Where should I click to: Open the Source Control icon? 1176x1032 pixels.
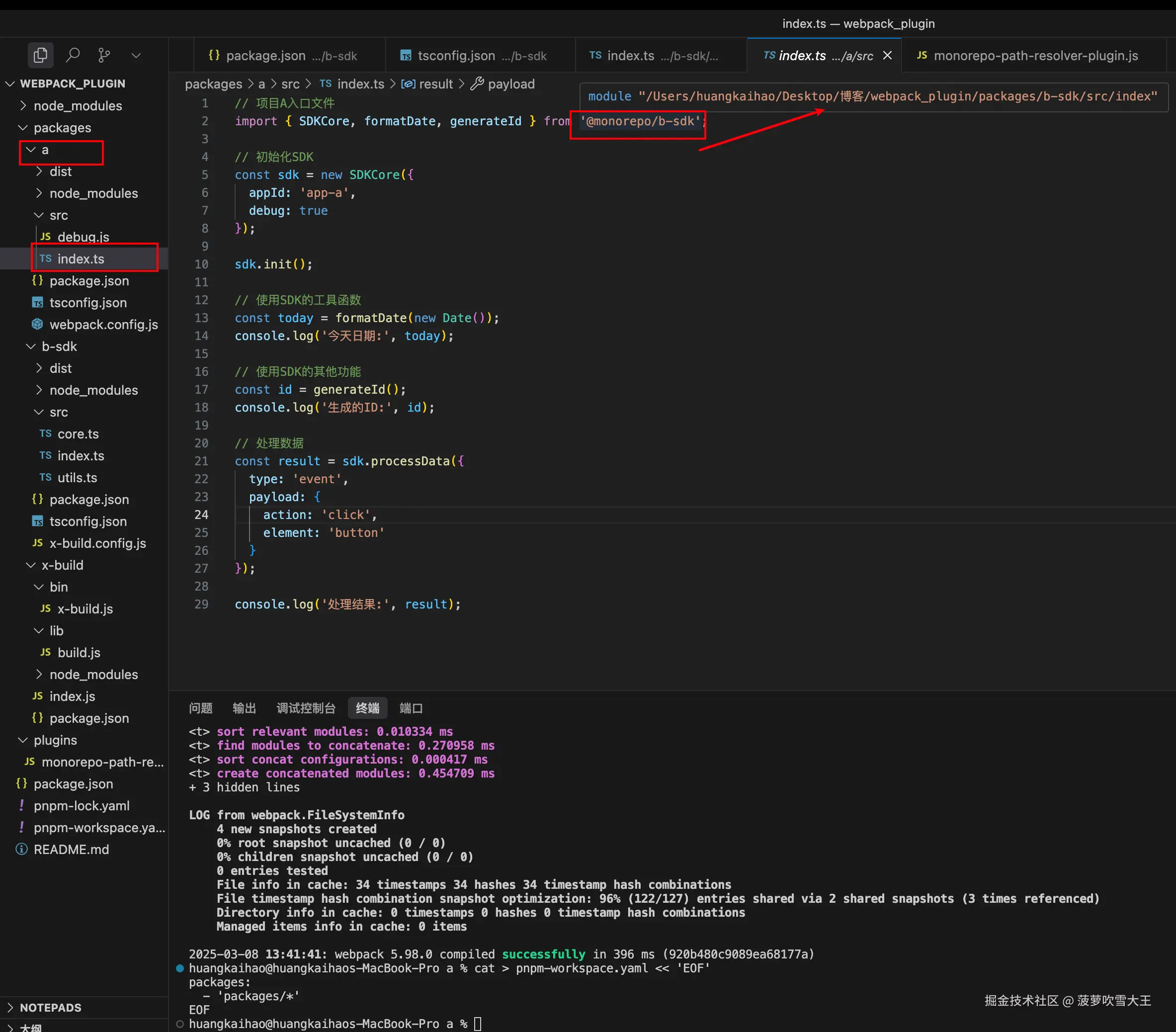(x=104, y=55)
